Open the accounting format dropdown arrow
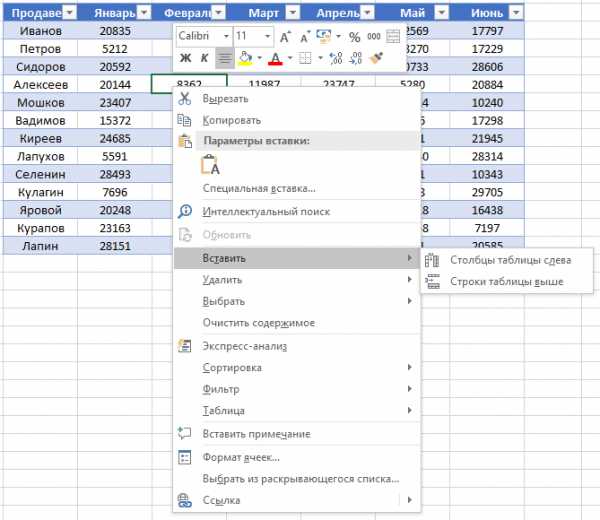The width and height of the screenshot is (600, 520). click(338, 36)
